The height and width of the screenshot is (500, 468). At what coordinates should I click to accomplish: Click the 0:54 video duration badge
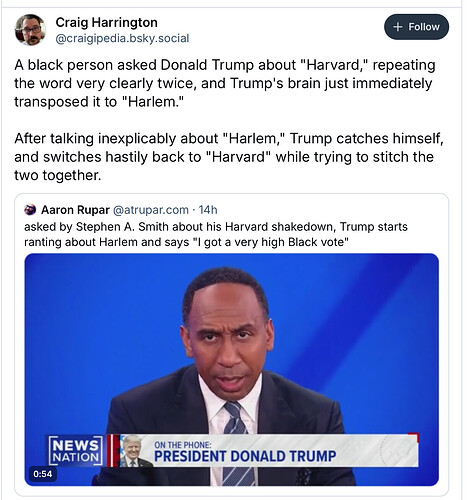[x=43, y=474]
